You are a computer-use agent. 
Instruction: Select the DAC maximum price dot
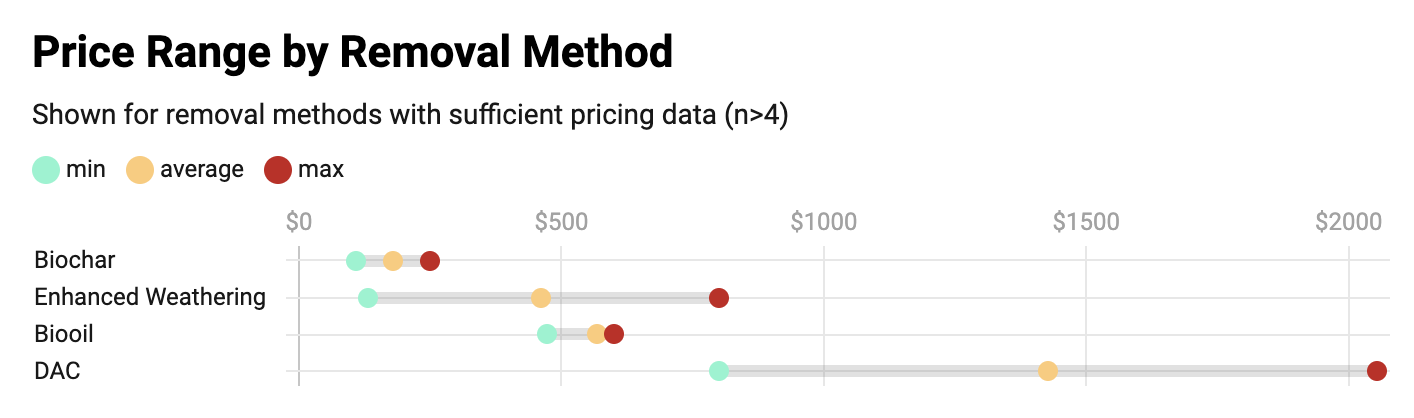(1377, 371)
